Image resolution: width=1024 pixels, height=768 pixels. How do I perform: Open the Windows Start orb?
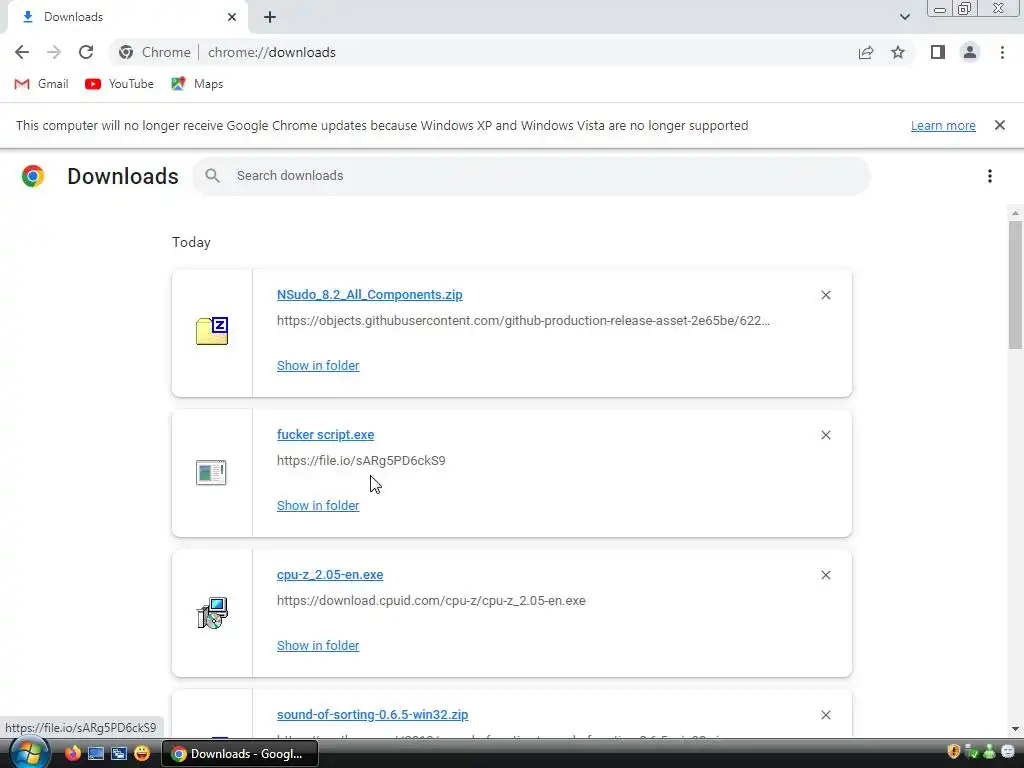pyautogui.click(x=29, y=753)
